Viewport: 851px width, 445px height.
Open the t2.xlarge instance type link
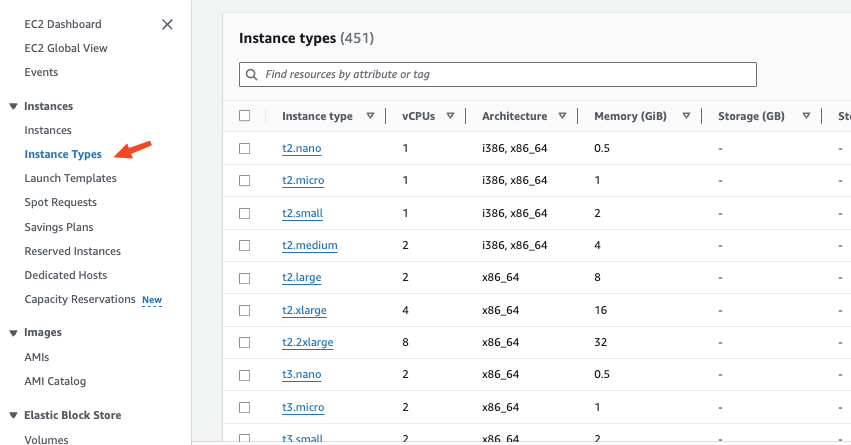coord(304,310)
